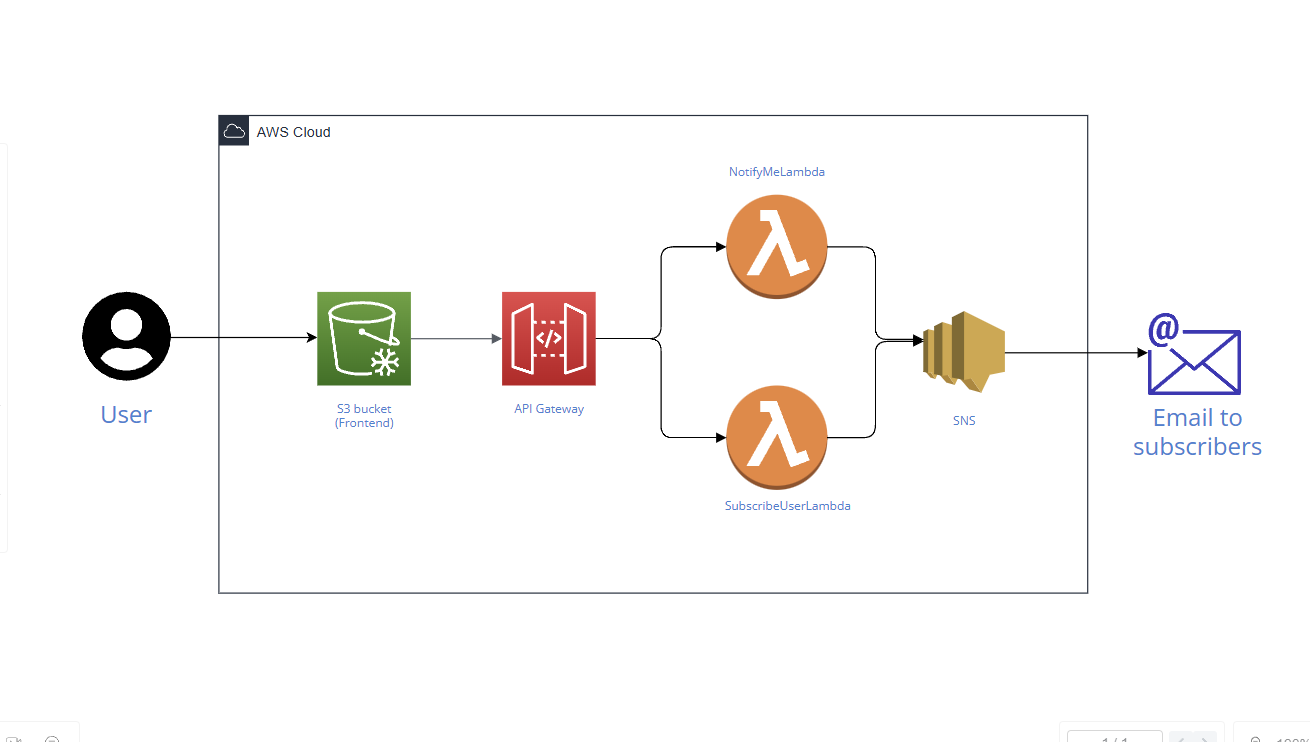Click the connector between S3 and API Gateway

(455, 339)
